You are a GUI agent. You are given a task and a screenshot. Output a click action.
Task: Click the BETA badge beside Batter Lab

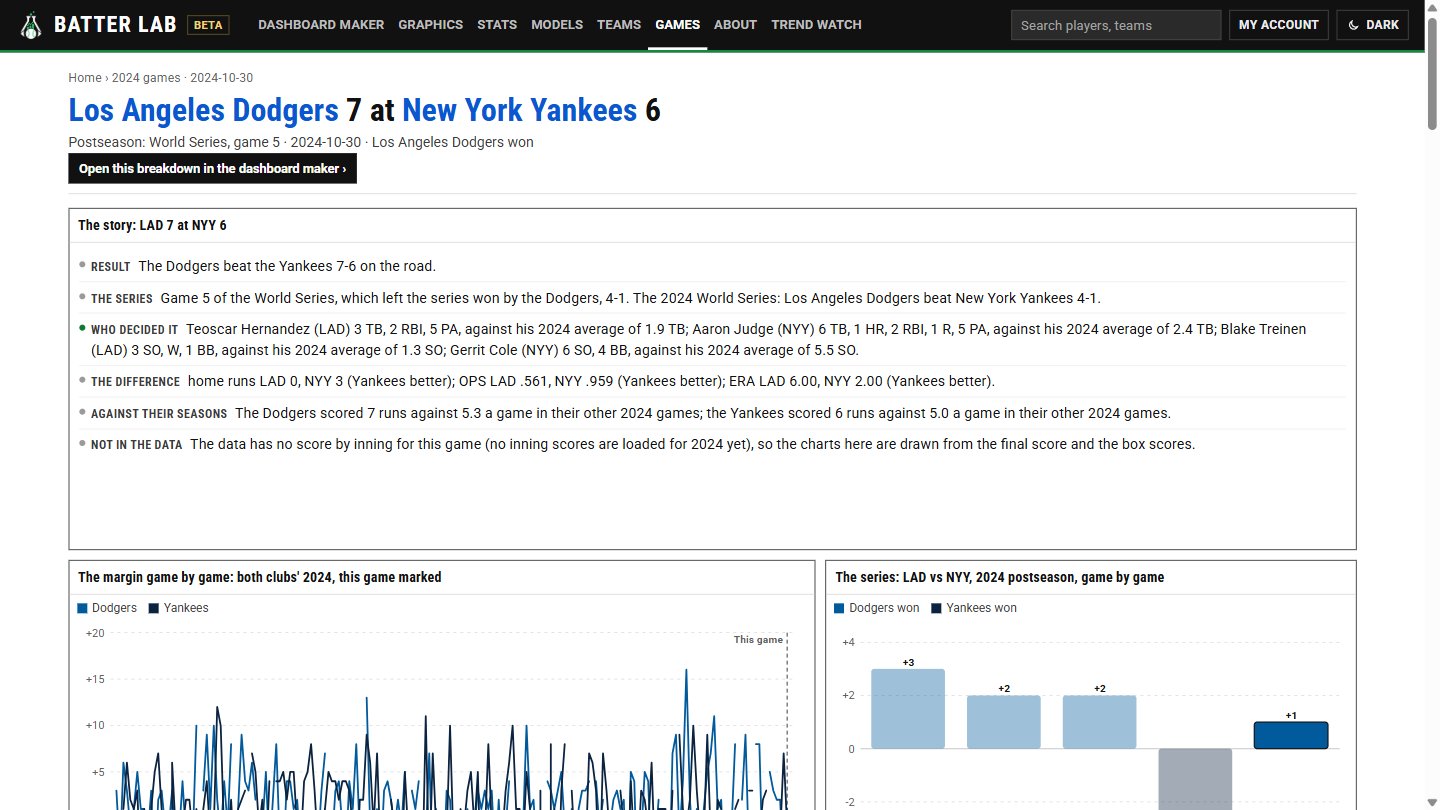pyautogui.click(x=208, y=25)
